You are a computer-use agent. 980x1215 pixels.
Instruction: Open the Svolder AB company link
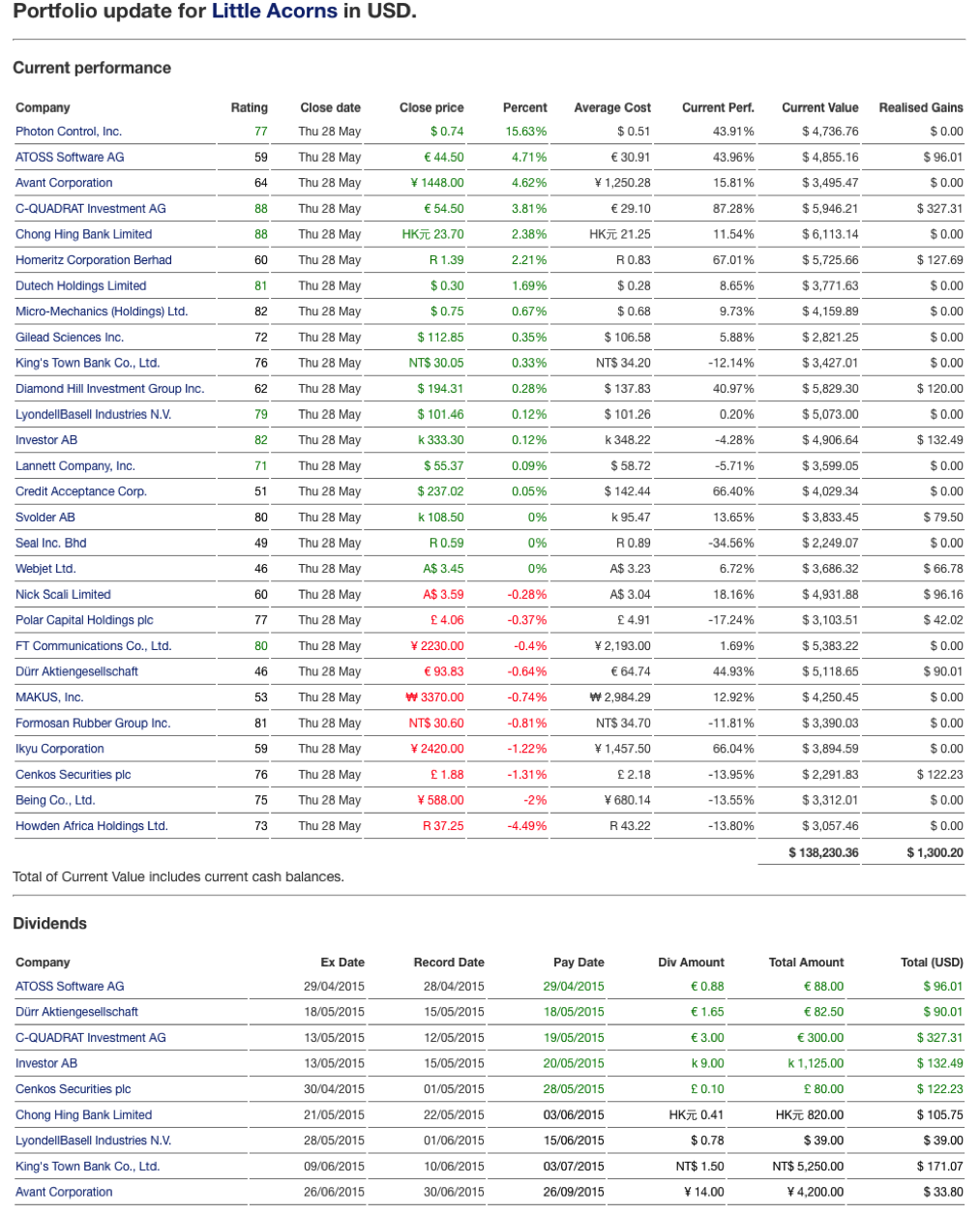tap(45, 518)
